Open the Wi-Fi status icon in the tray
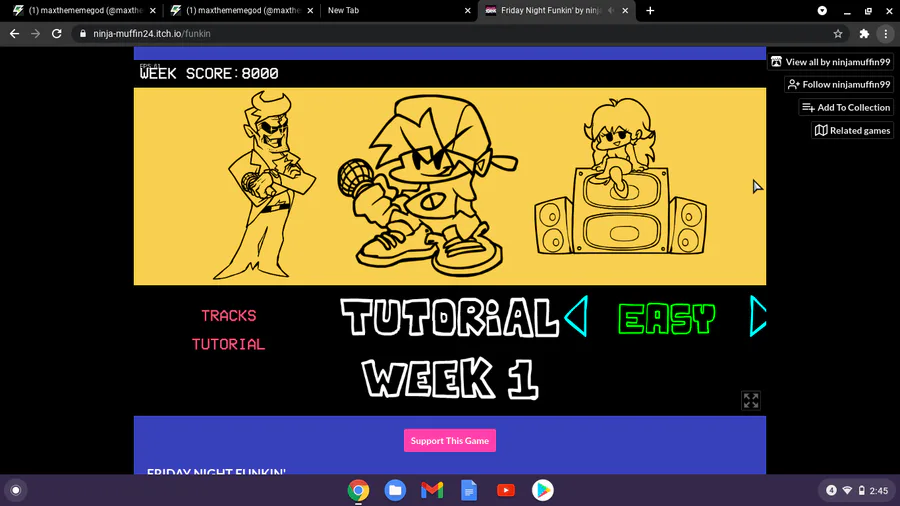 [847, 491]
